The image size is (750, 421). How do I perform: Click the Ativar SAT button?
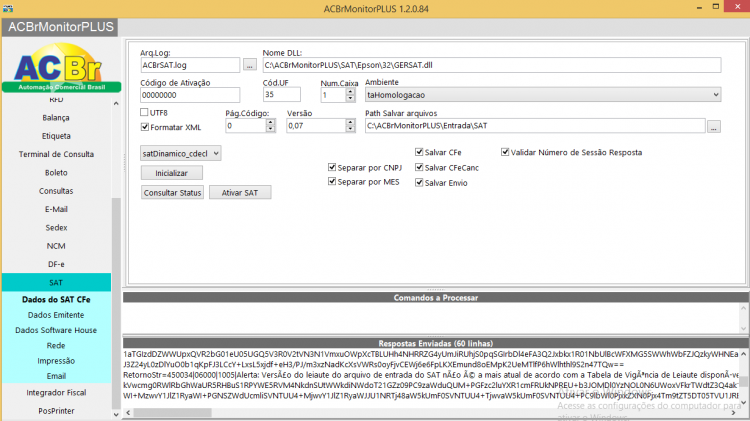tap(240, 192)
